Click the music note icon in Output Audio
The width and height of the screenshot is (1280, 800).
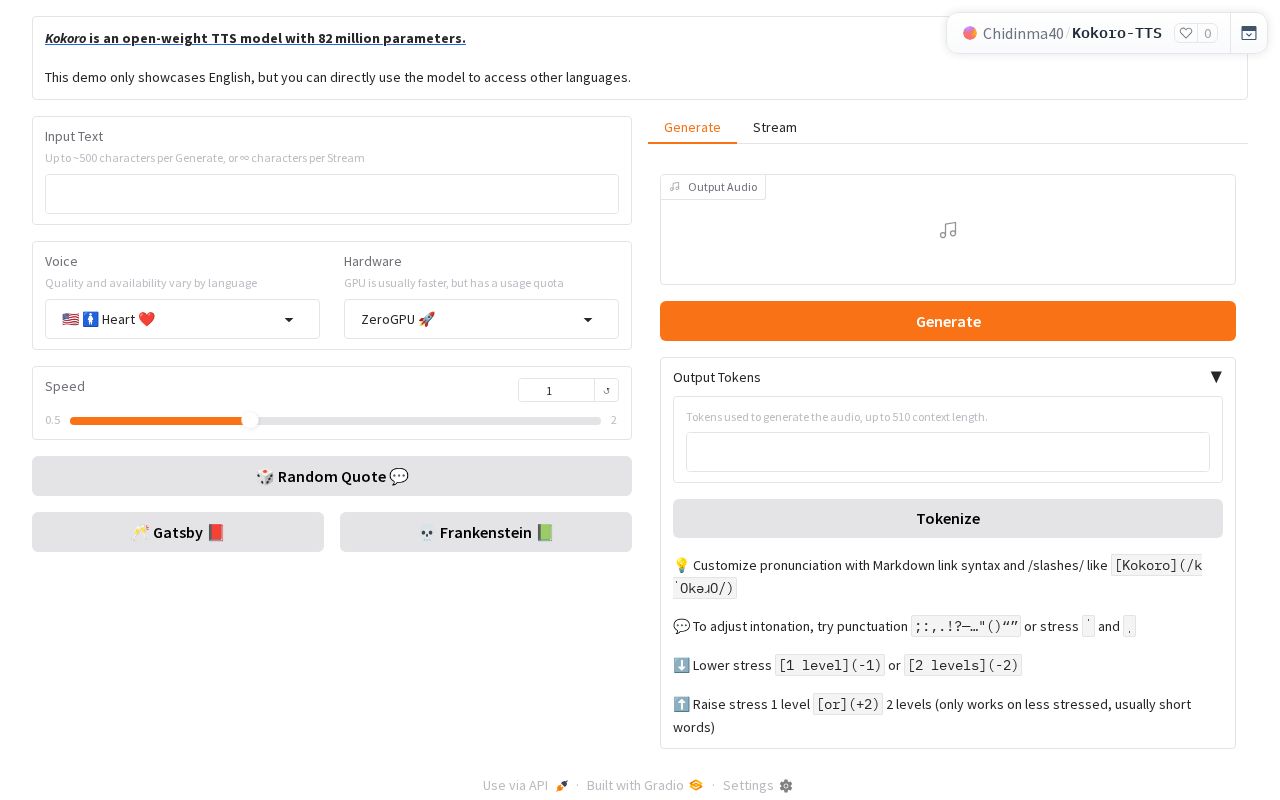pos(948,230)
